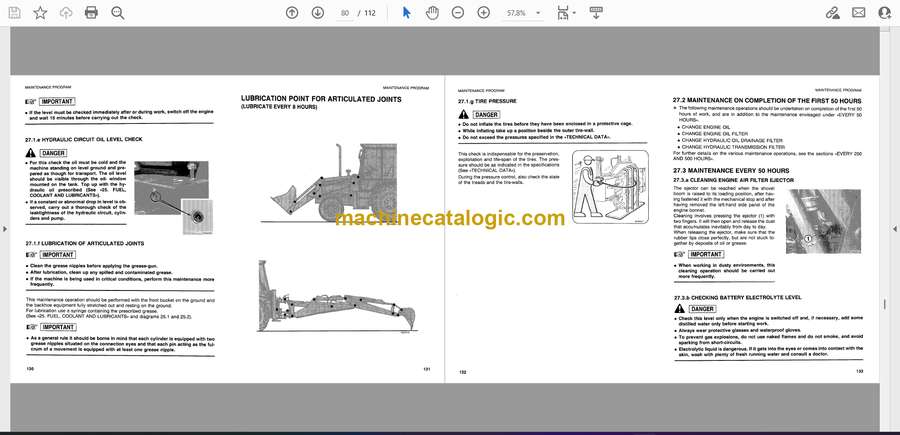The height and width of the screenshot is (435, 900).
Task: Click the tire inflation worker illustration
Action: 610,187
